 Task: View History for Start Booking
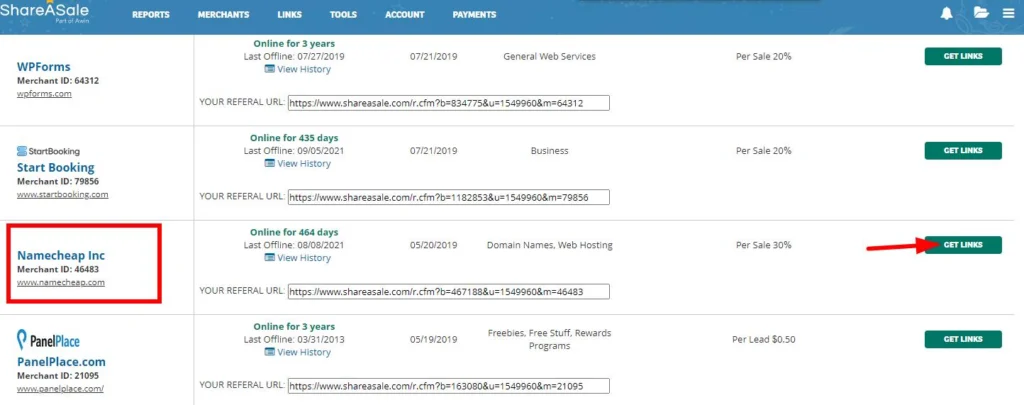(298, 163)
